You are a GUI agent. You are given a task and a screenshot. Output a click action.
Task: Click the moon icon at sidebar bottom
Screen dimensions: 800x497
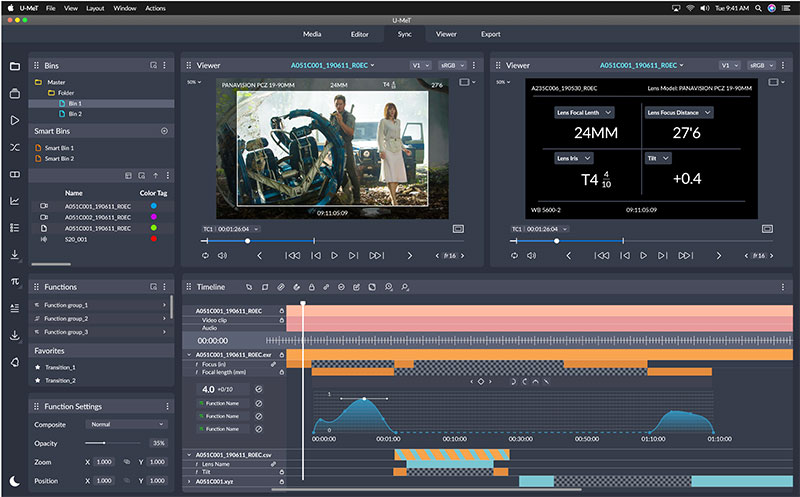tap(14, 480)
